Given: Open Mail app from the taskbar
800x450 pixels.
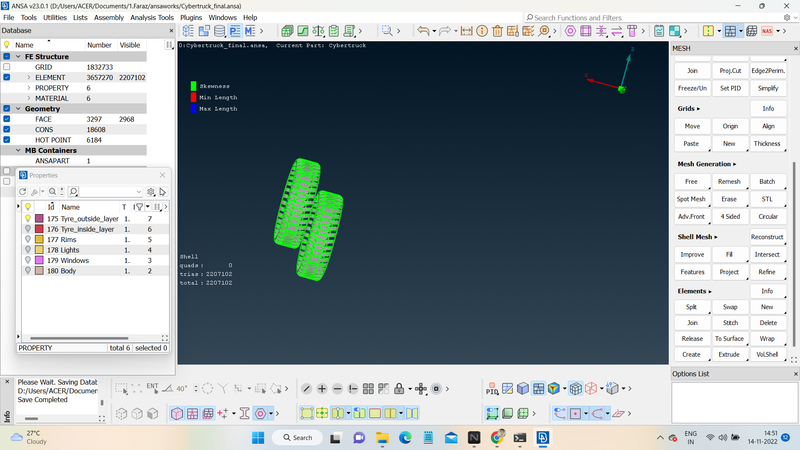Looking at the screenshot, I should click(451, 438).
